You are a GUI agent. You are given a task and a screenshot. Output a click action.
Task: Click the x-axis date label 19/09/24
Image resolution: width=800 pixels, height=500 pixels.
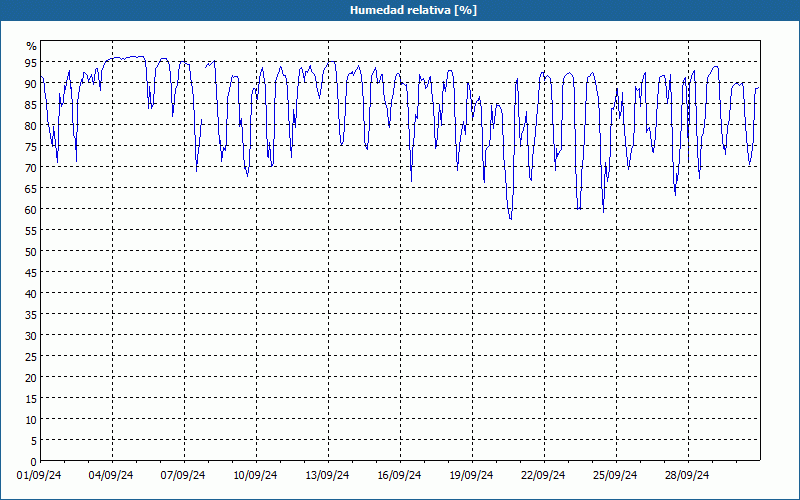(x=471, y=475)
